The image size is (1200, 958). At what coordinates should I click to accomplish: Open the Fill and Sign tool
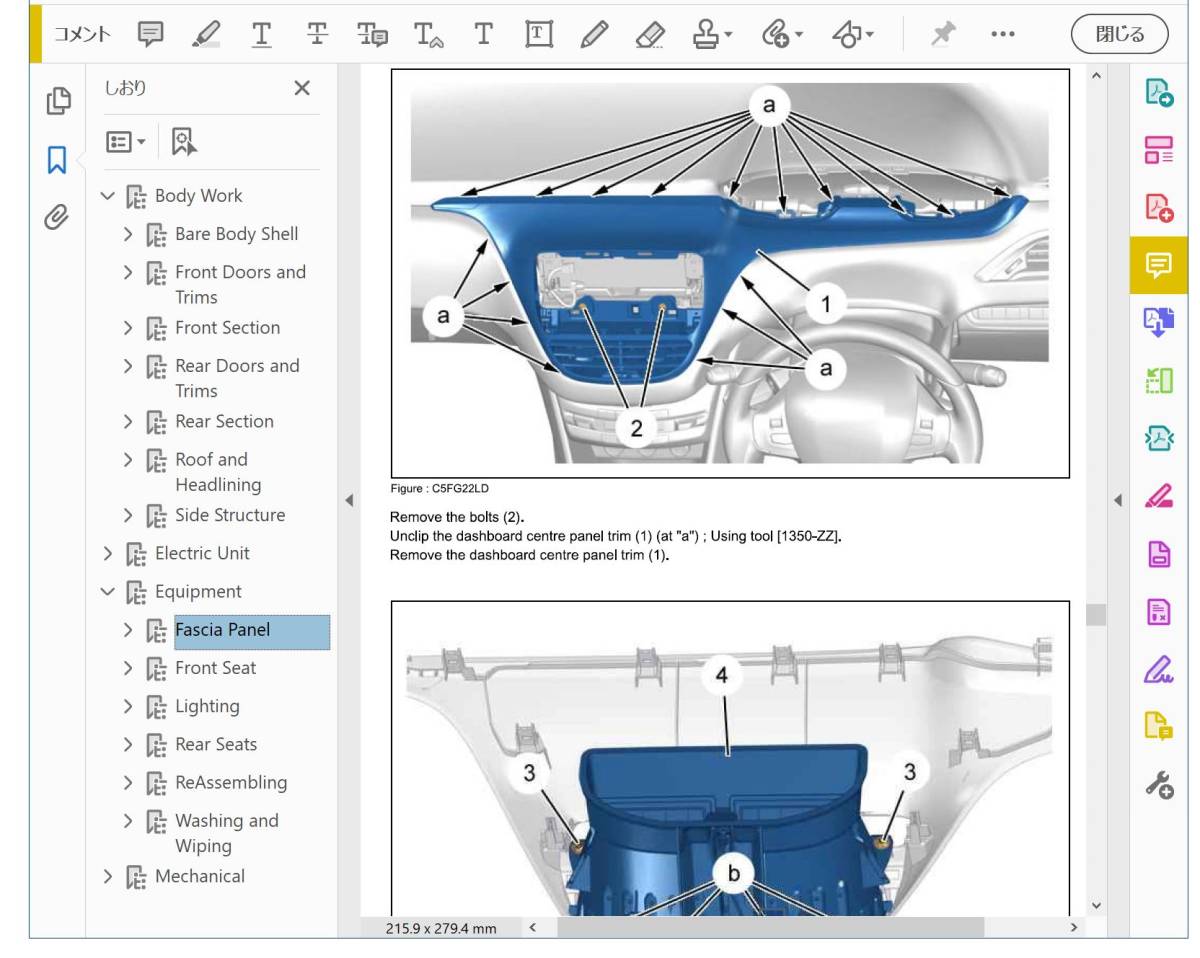tap(1158, 667)
